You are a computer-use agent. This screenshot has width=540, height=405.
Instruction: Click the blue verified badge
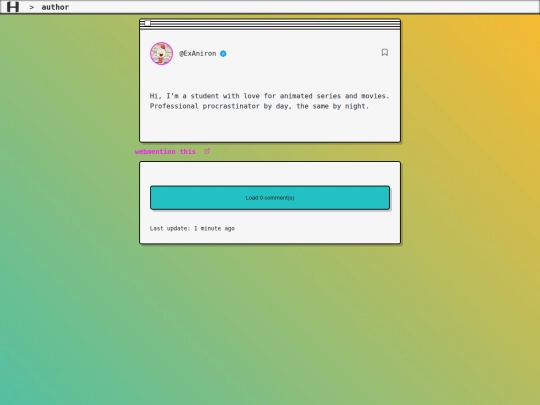223,53
